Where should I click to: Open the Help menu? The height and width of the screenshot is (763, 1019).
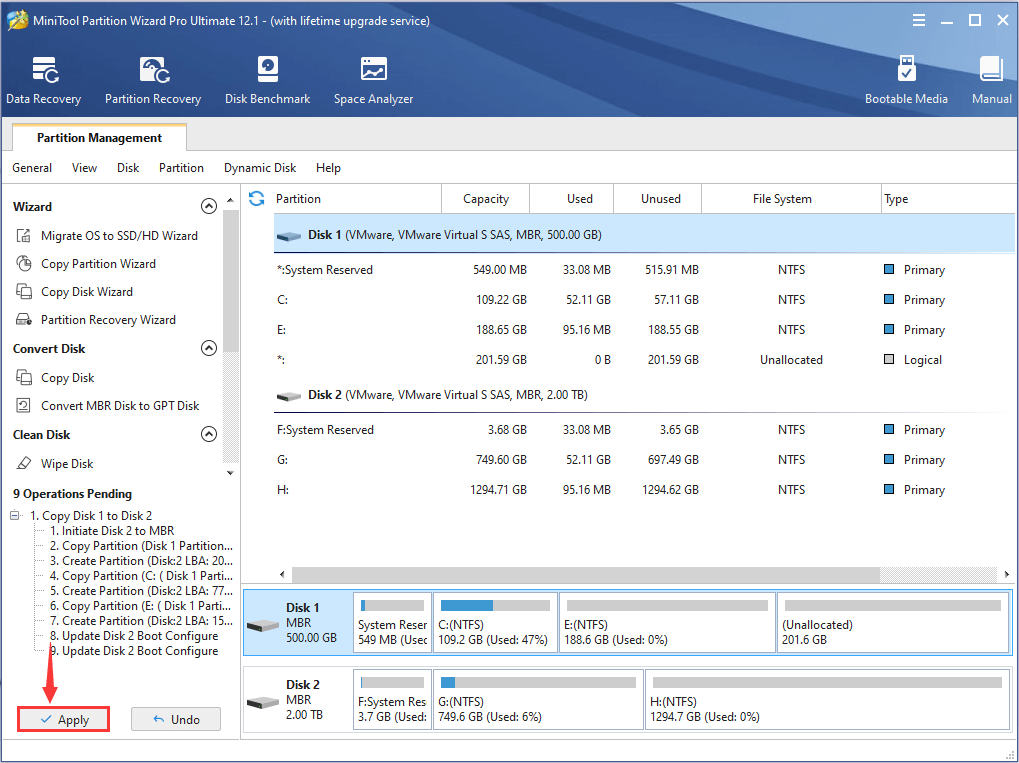tap(328, 168)
